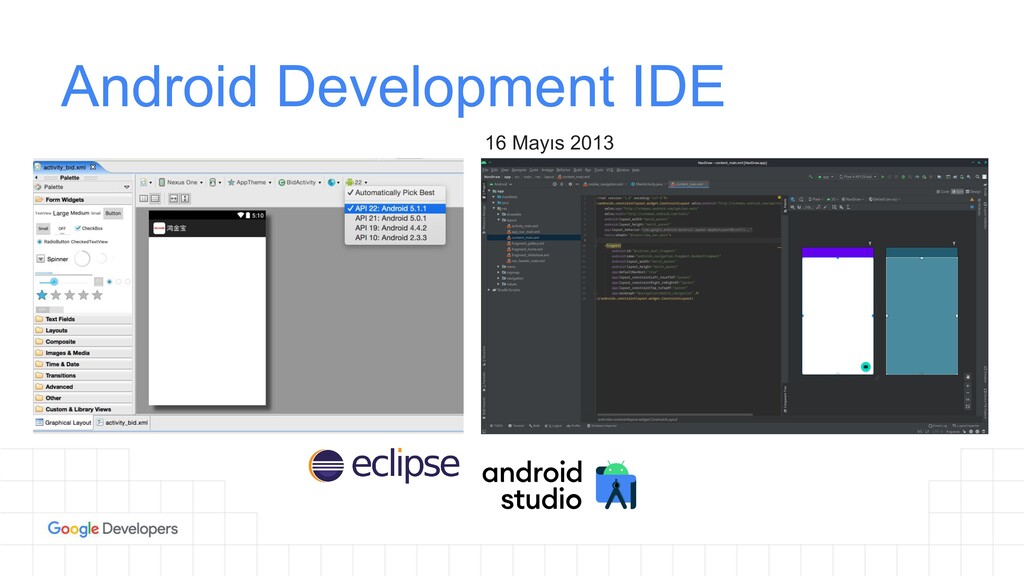Click the search magnifier icon in Android Studio
This screenshot has width=1024, height=576.
[978, 176]
